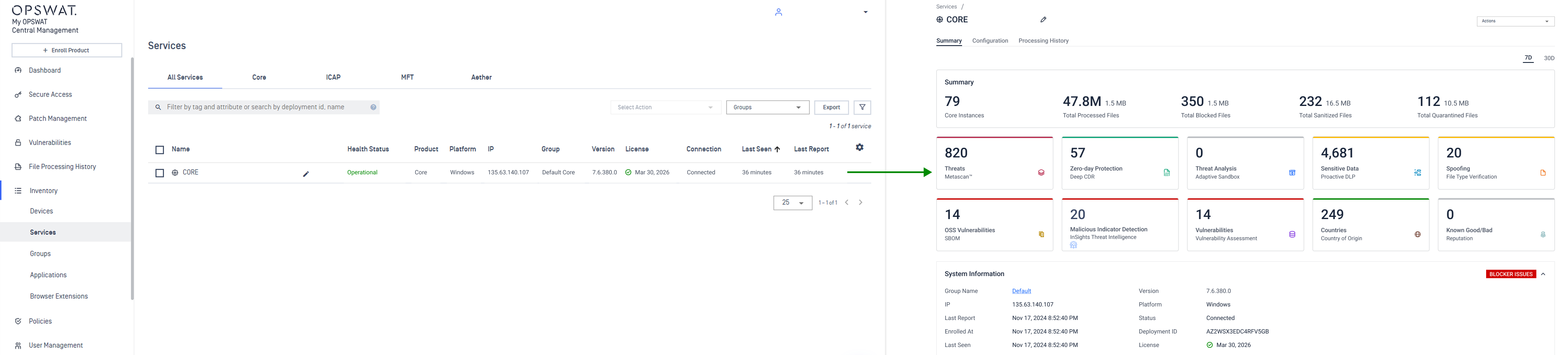Click the Policies shield icon
1568x355 pixels.
(x=18, y=322)
